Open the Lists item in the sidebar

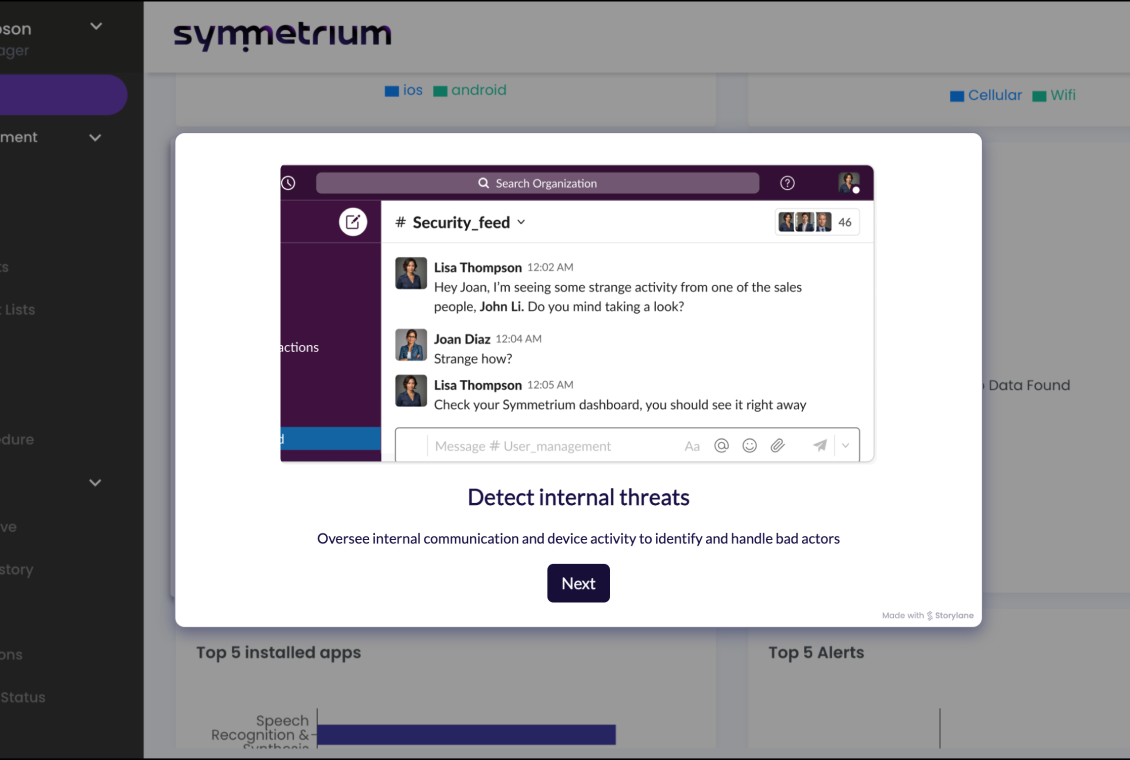18,310
